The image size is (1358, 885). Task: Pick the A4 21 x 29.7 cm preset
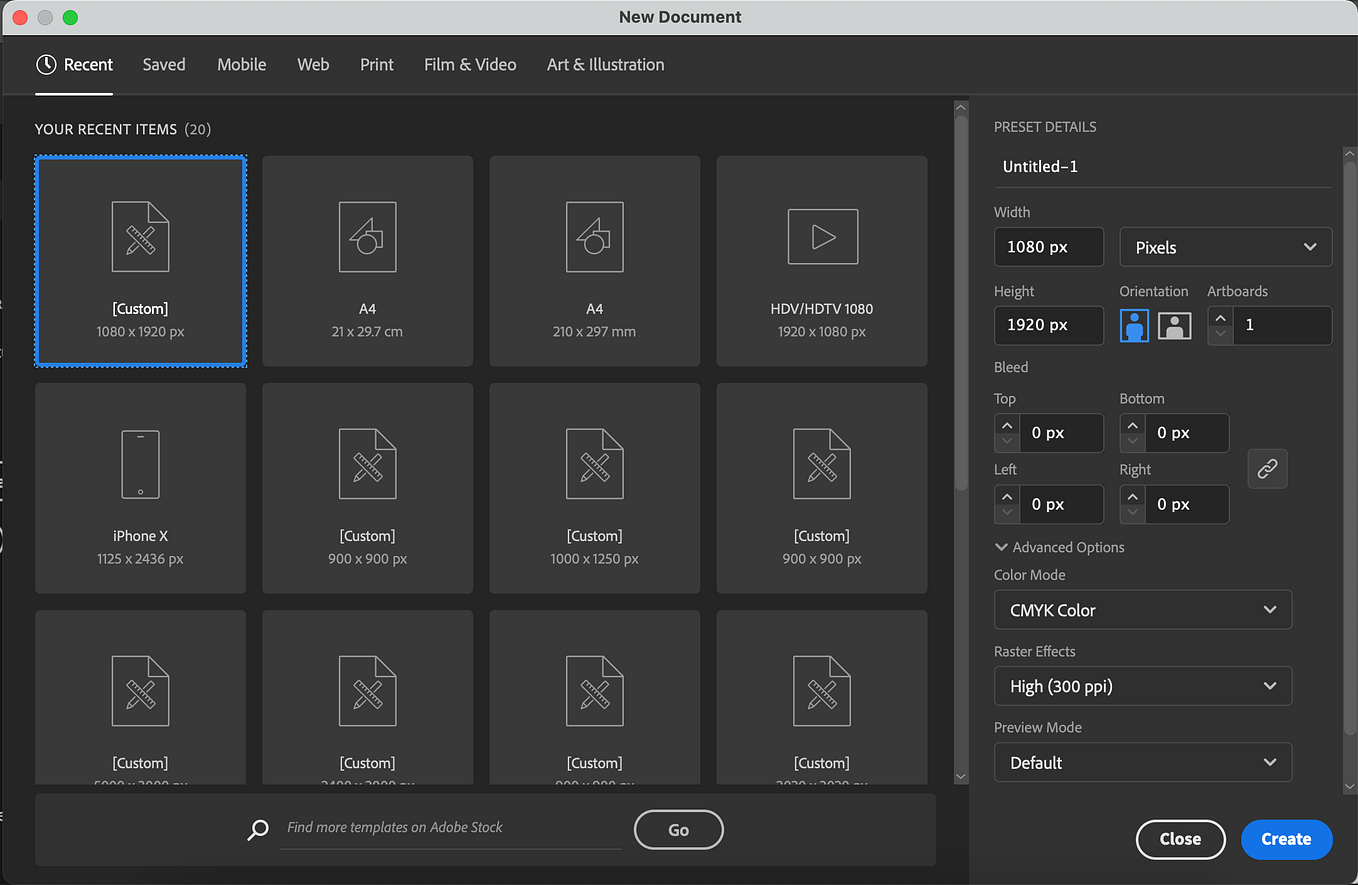pos(367,261)
